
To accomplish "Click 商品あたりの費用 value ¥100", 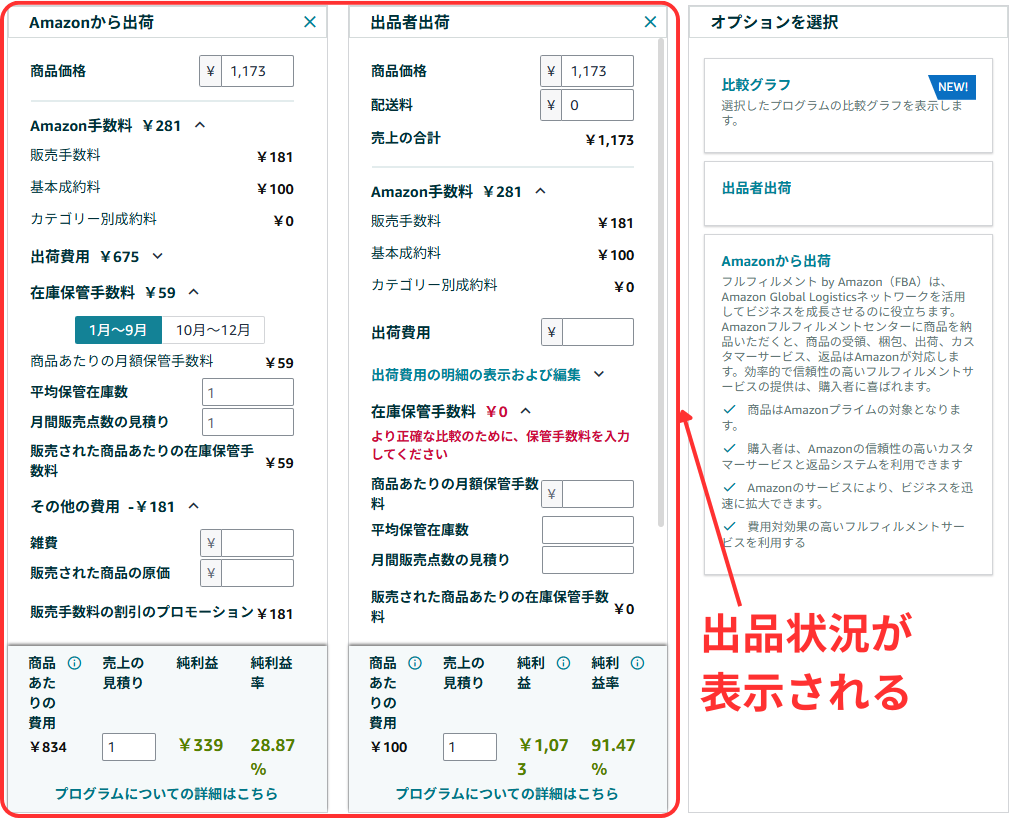I will pos(389,747).
